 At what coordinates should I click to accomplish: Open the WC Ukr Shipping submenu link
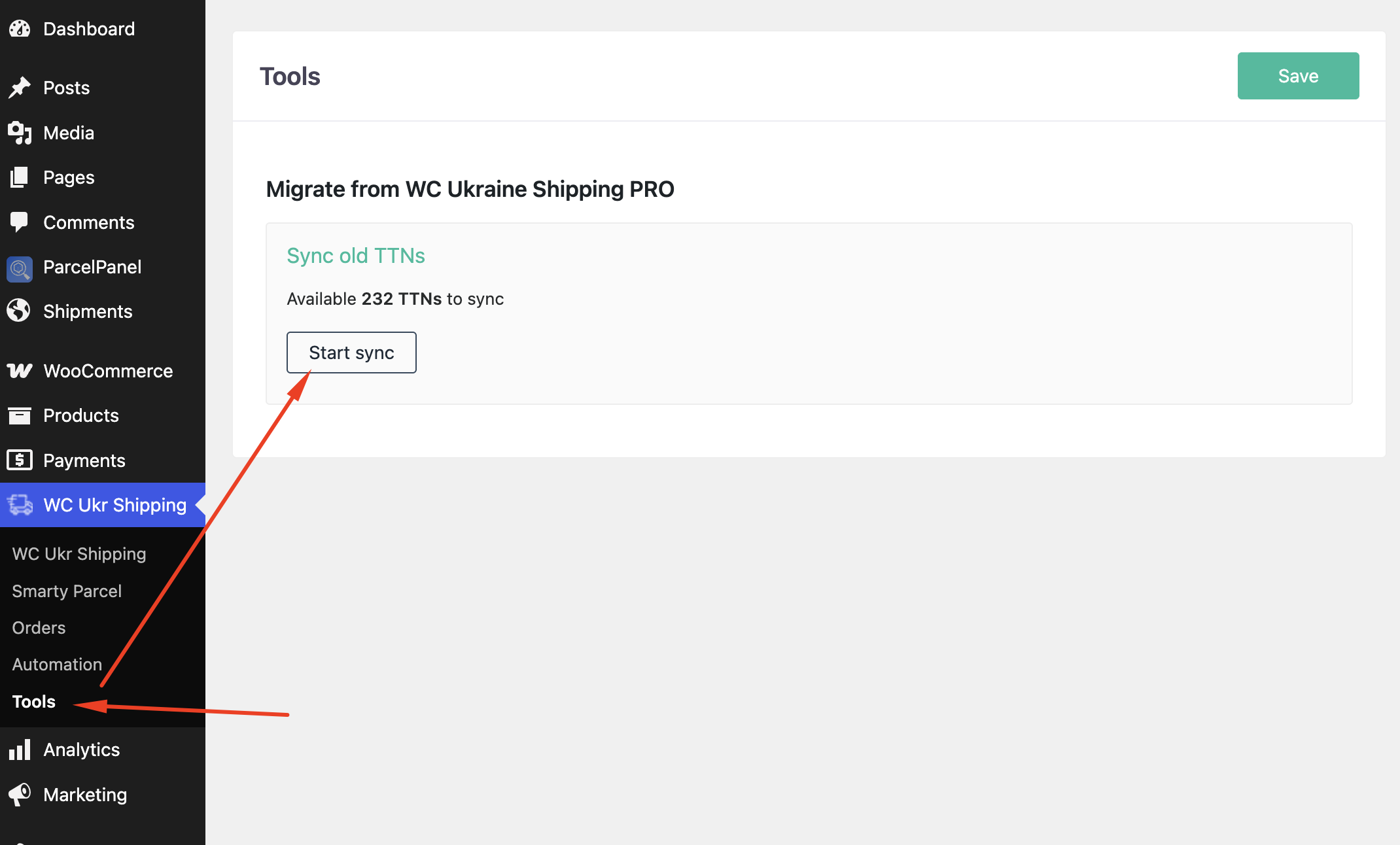pos(79,554)
